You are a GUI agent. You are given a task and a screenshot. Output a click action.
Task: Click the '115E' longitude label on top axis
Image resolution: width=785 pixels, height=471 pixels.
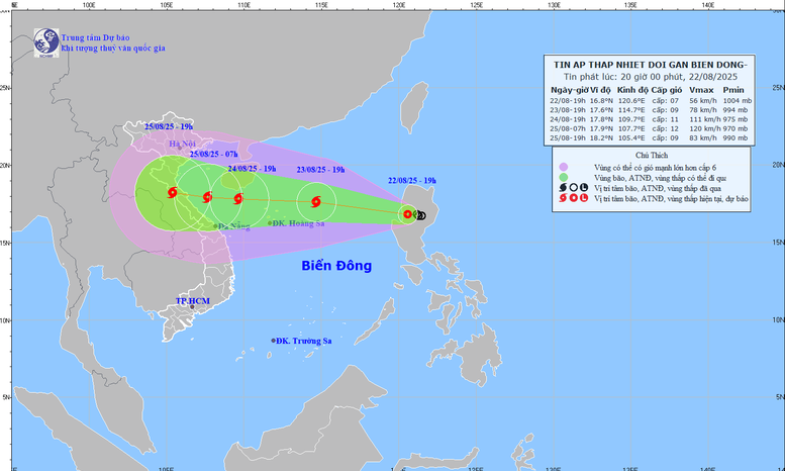[x=321, y=5]
